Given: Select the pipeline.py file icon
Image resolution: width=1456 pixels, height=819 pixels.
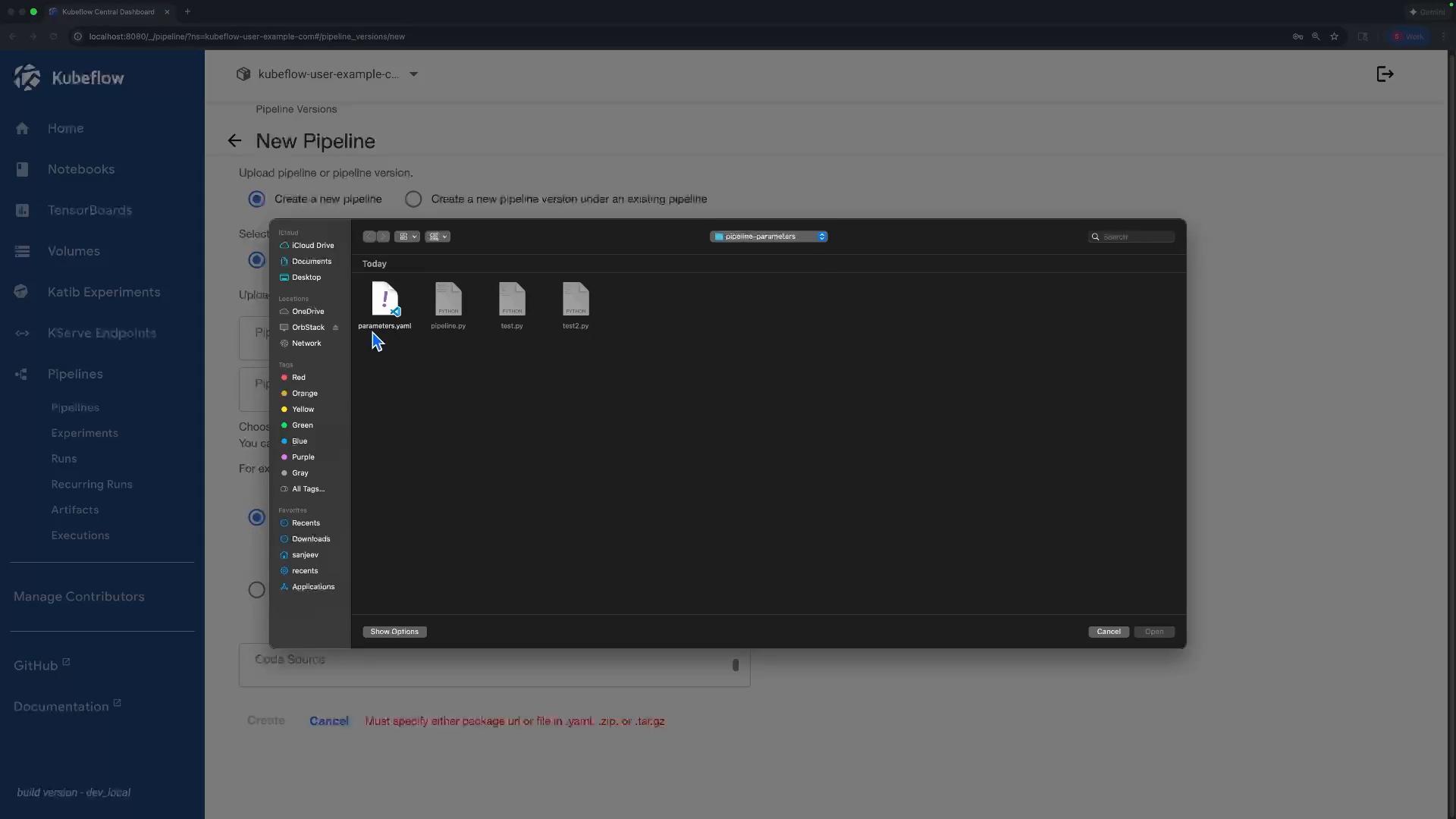Looking at the screenshot, I should 448,299.
